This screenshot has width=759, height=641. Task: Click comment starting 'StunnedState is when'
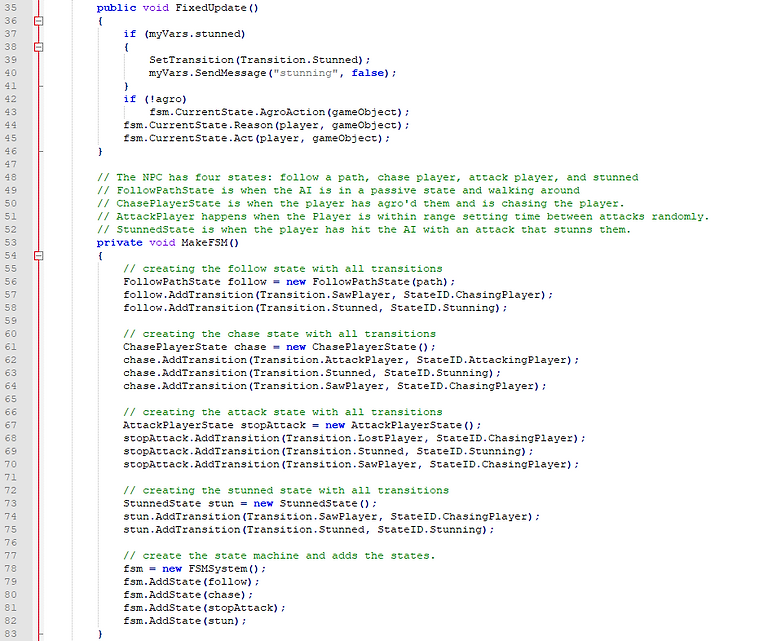[364, 229]
